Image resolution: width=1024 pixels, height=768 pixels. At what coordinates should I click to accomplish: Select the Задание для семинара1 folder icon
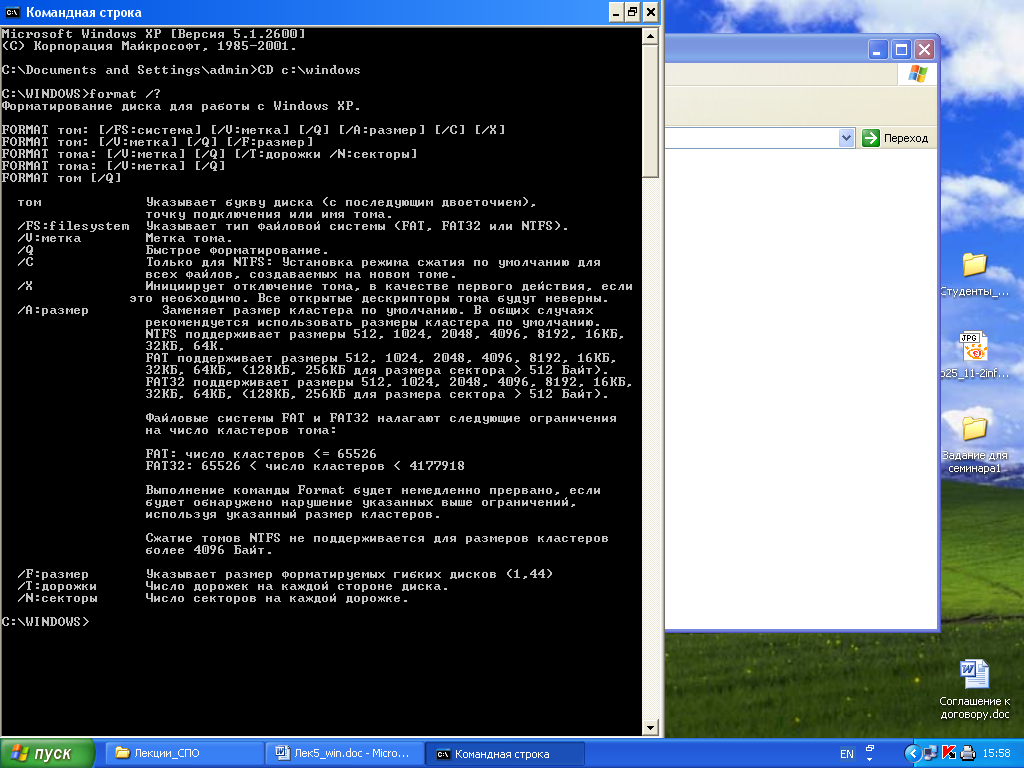point(974,428)
